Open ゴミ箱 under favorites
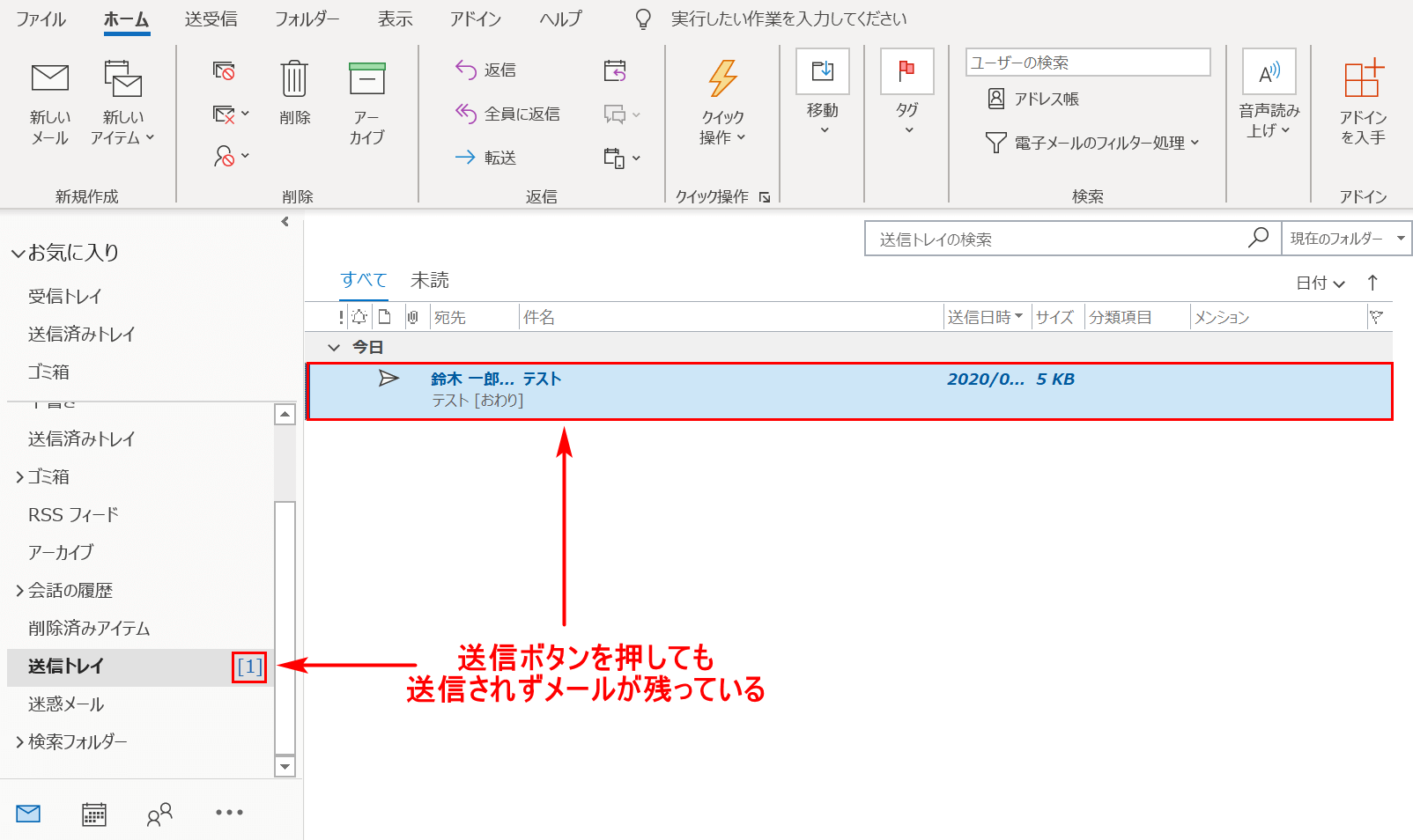1413x840 pixels. 48,372
